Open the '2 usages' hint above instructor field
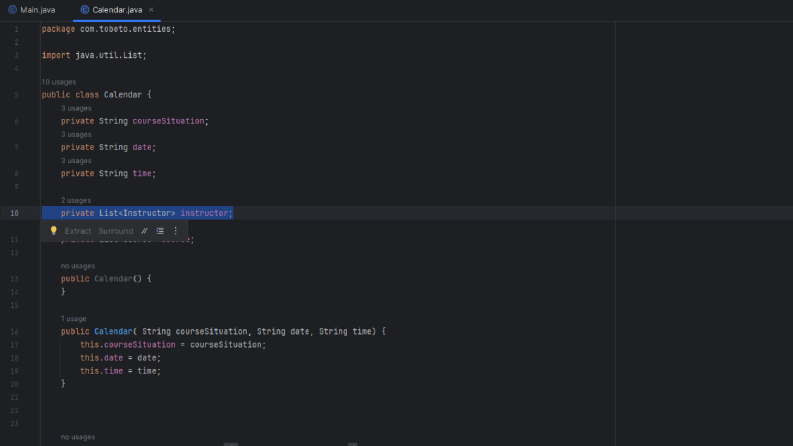This screenshot has height=446, width=793. pyautogui.click(x=76, y=200)
